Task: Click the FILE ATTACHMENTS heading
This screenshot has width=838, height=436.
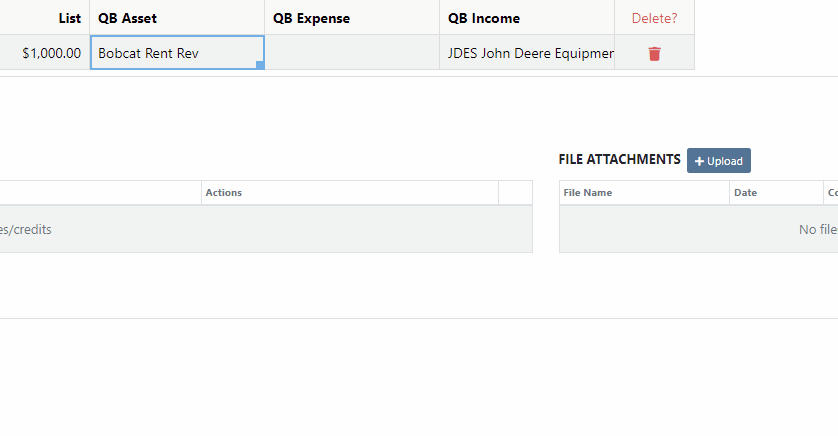Action: [619, 159]
